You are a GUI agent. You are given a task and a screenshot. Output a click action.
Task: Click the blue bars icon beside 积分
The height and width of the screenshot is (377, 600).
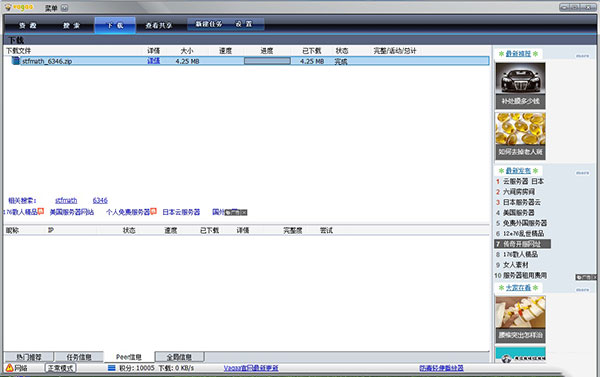(x=111, y=368)
